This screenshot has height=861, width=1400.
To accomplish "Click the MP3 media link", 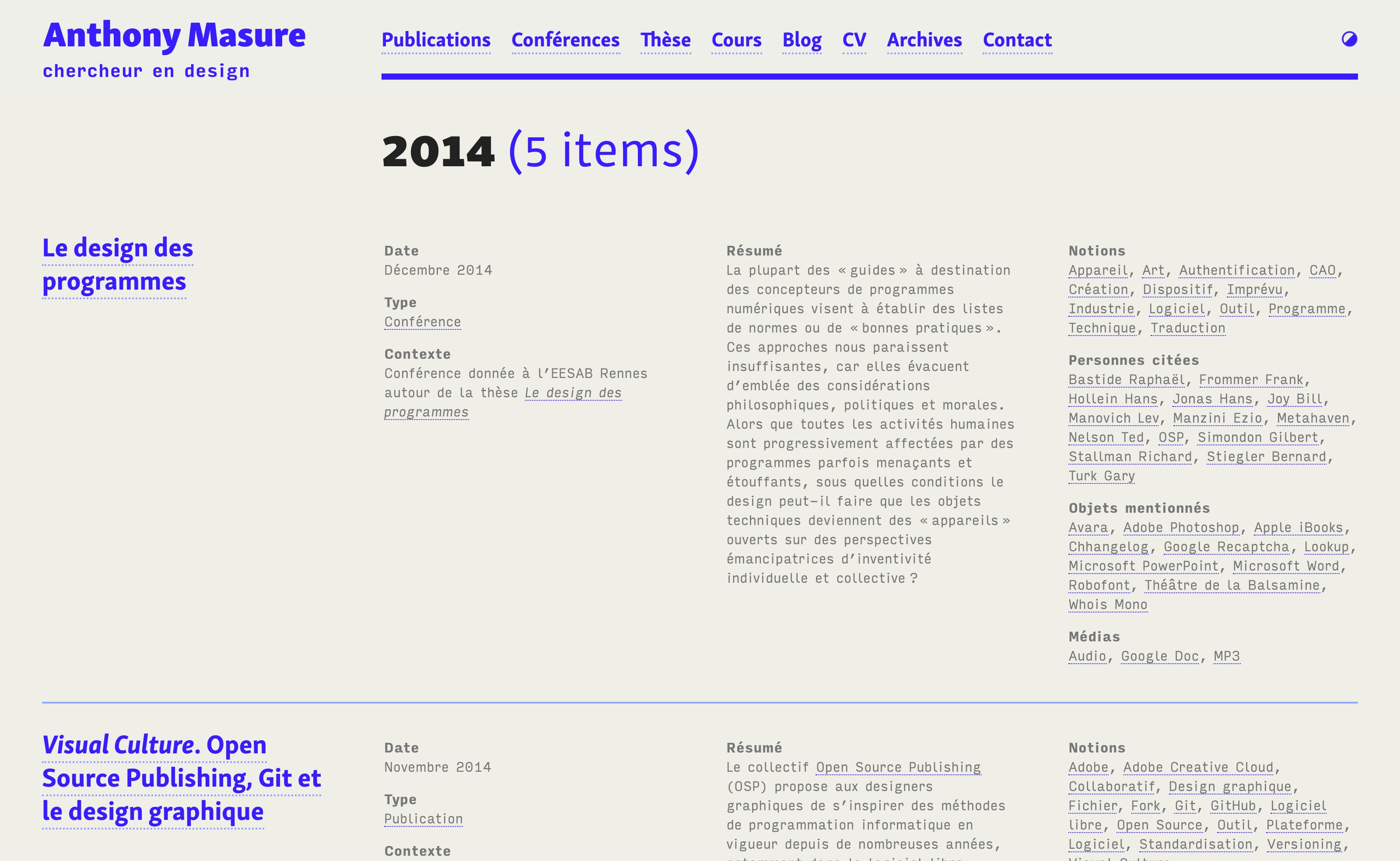I will (1226, 656).
